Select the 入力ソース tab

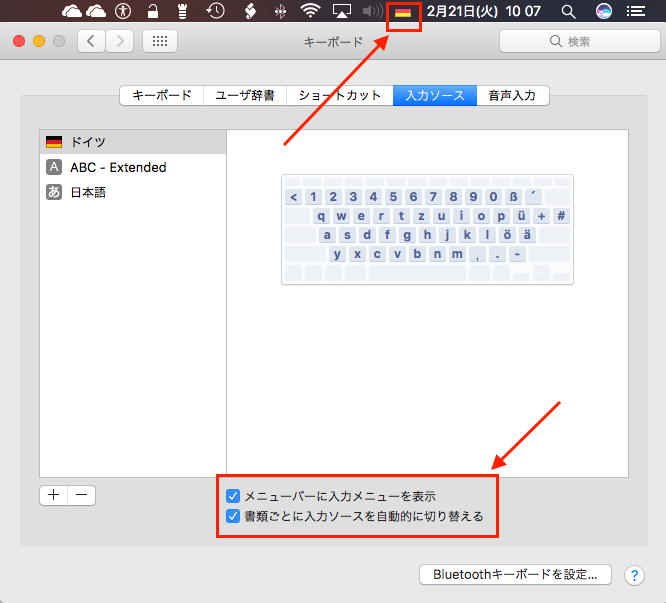435,95
